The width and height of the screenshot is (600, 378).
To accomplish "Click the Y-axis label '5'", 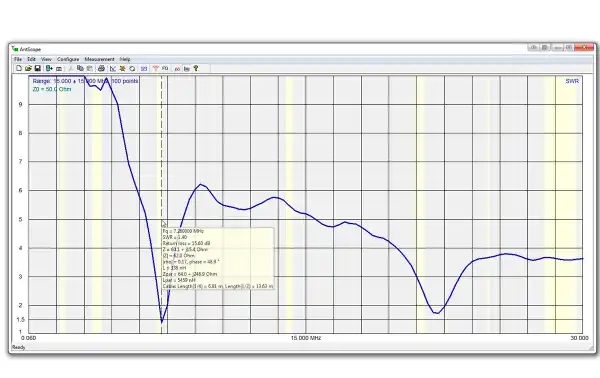I will point(21,220).
